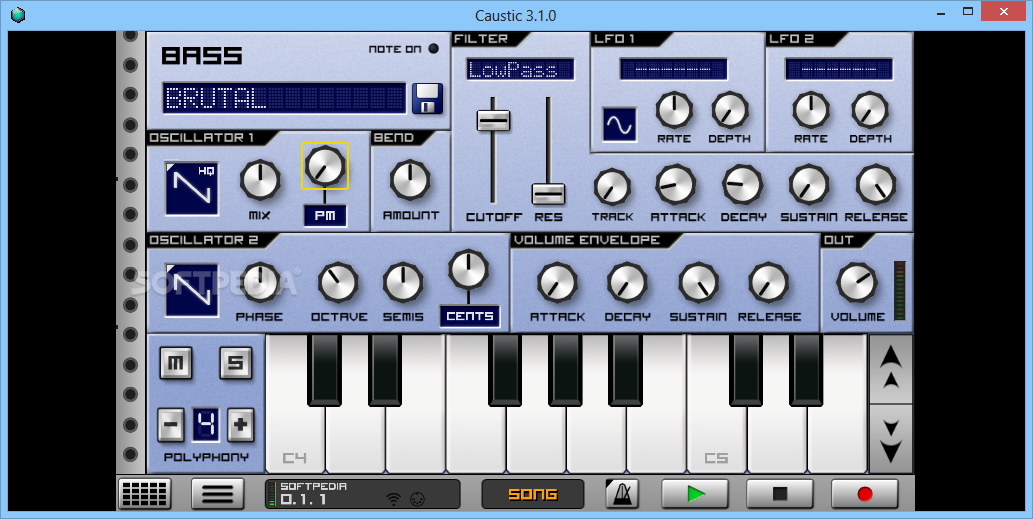Image resolution: width=1033 pixels, height=519 pixels.
Task: Click the filter RES slider handle
Action: coord(548,194)
